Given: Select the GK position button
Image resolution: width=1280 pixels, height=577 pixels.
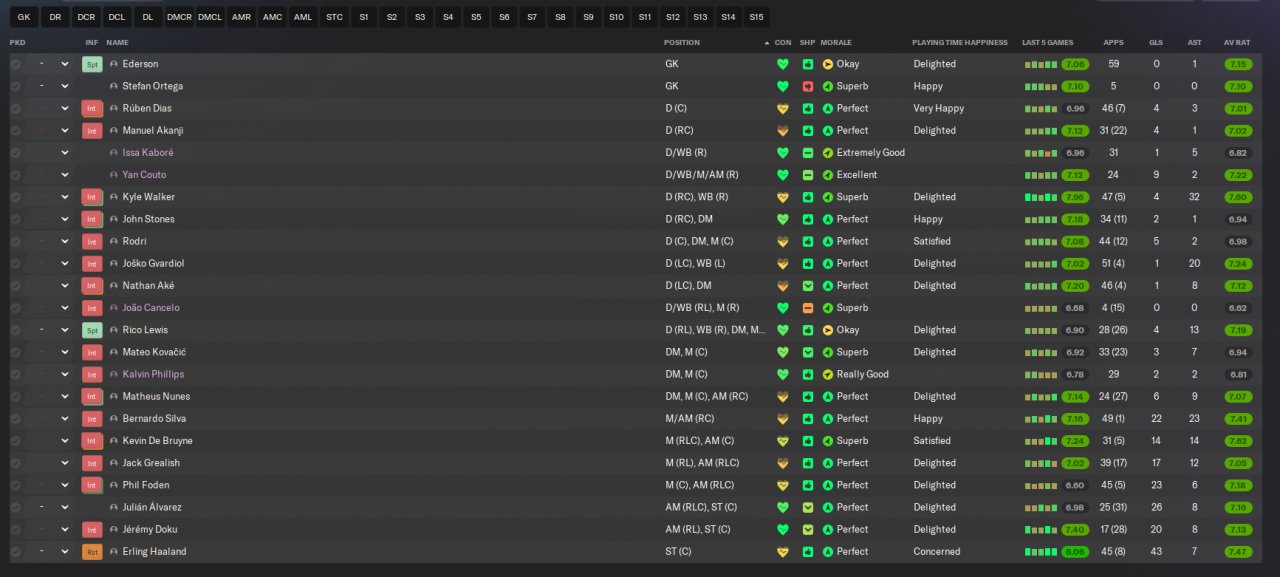Looking at the screenshot, I should [x=24, y=17].
